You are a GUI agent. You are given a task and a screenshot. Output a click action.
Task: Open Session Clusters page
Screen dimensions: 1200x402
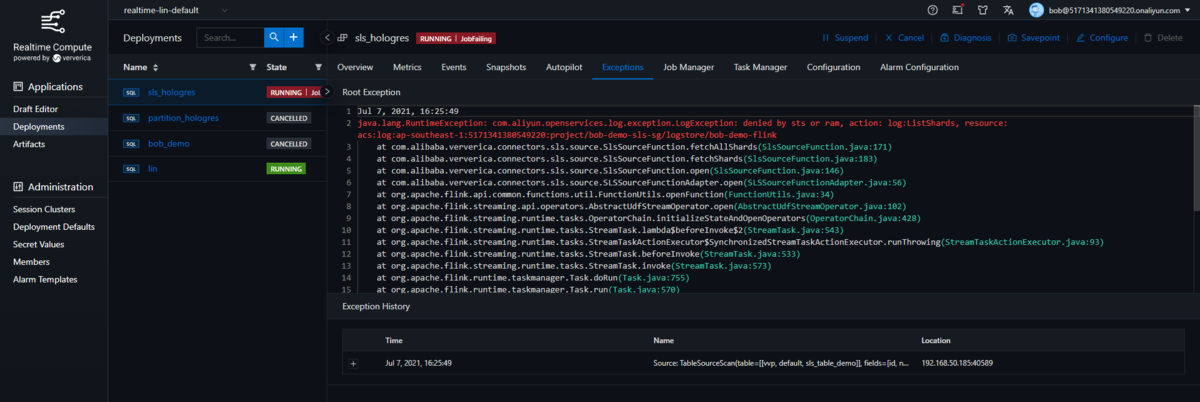(x=44, y=210)
